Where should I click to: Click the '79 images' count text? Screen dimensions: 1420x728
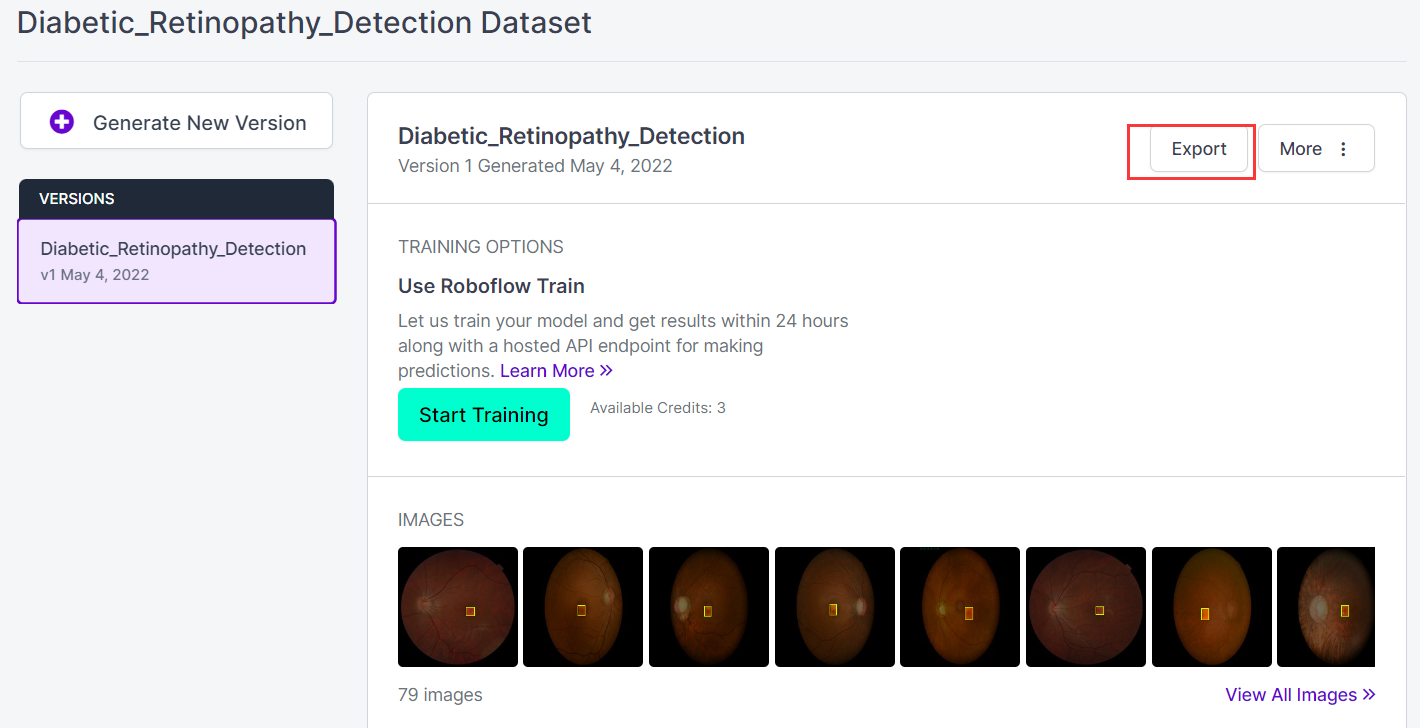tap(440, 695)
